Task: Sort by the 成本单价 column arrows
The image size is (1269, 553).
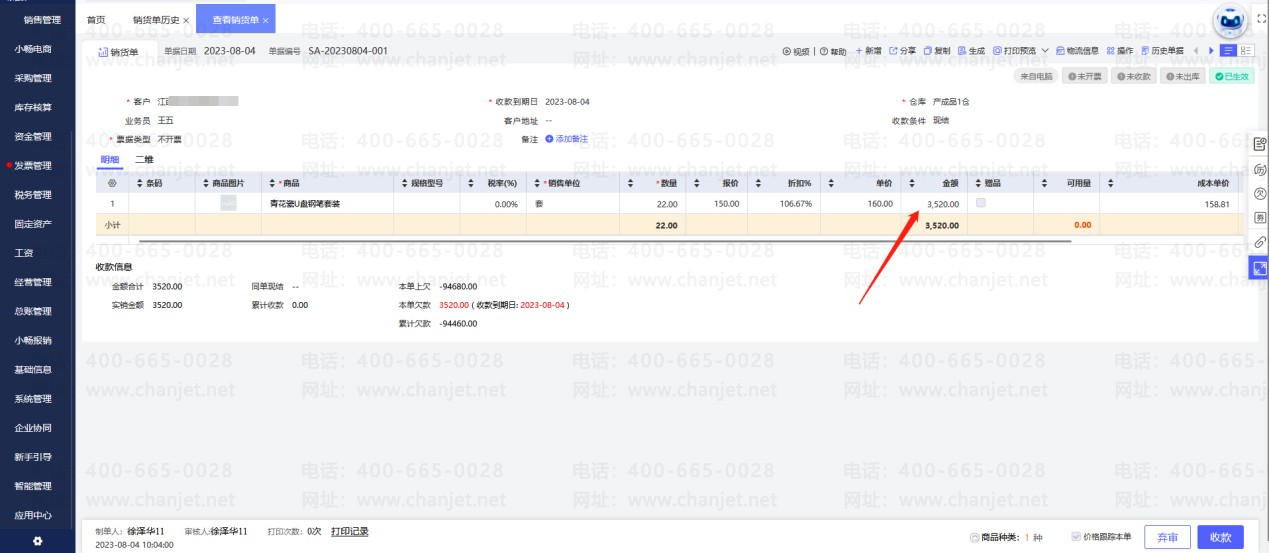Action: [1111, 183]
